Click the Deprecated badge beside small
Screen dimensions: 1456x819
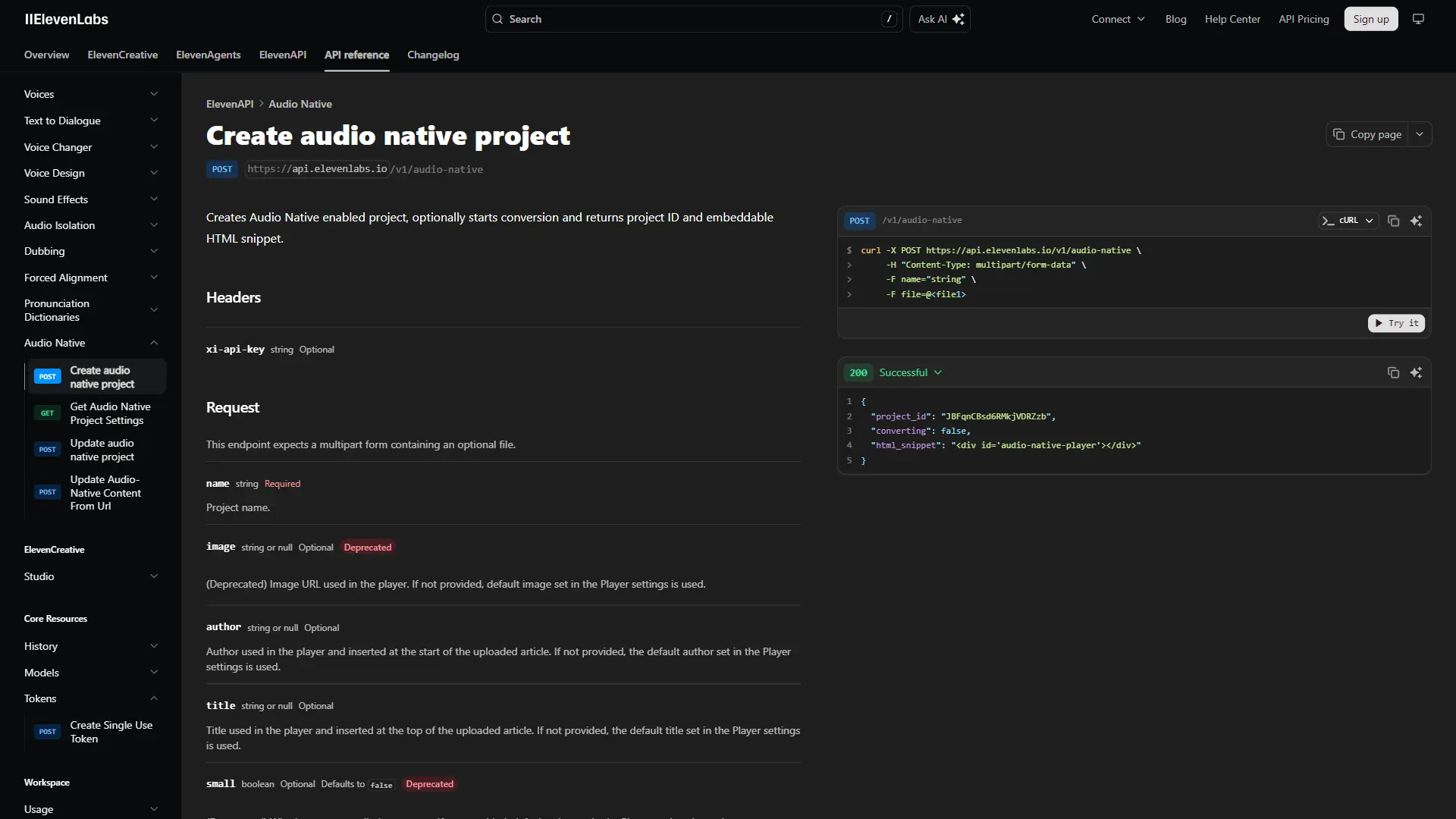coord(429,784)
